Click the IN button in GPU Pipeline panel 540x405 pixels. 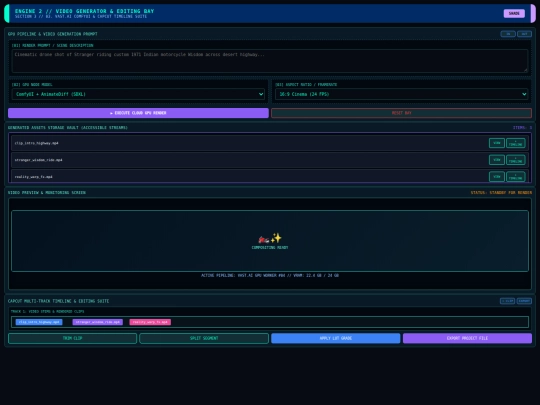[508, 34]
